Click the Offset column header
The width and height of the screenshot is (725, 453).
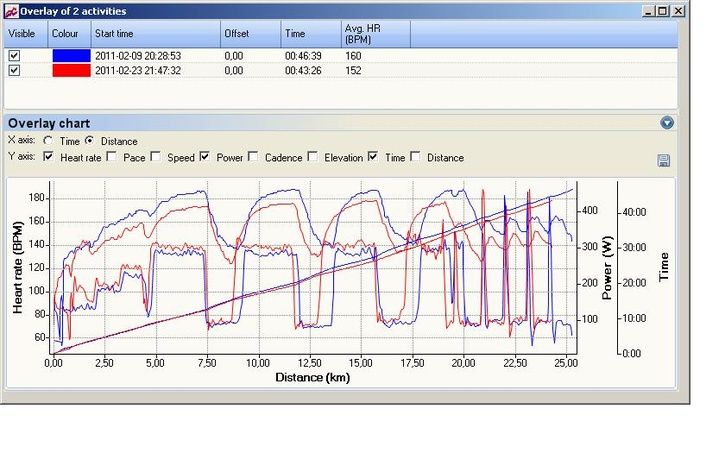[249, 33]
